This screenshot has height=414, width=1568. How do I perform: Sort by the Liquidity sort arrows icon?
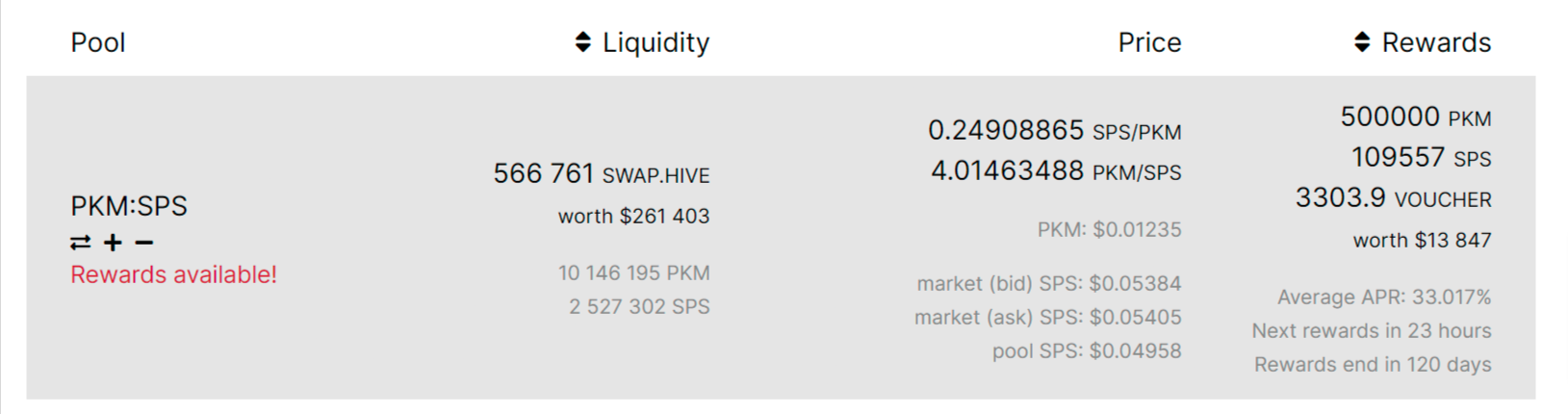(582, 42)
